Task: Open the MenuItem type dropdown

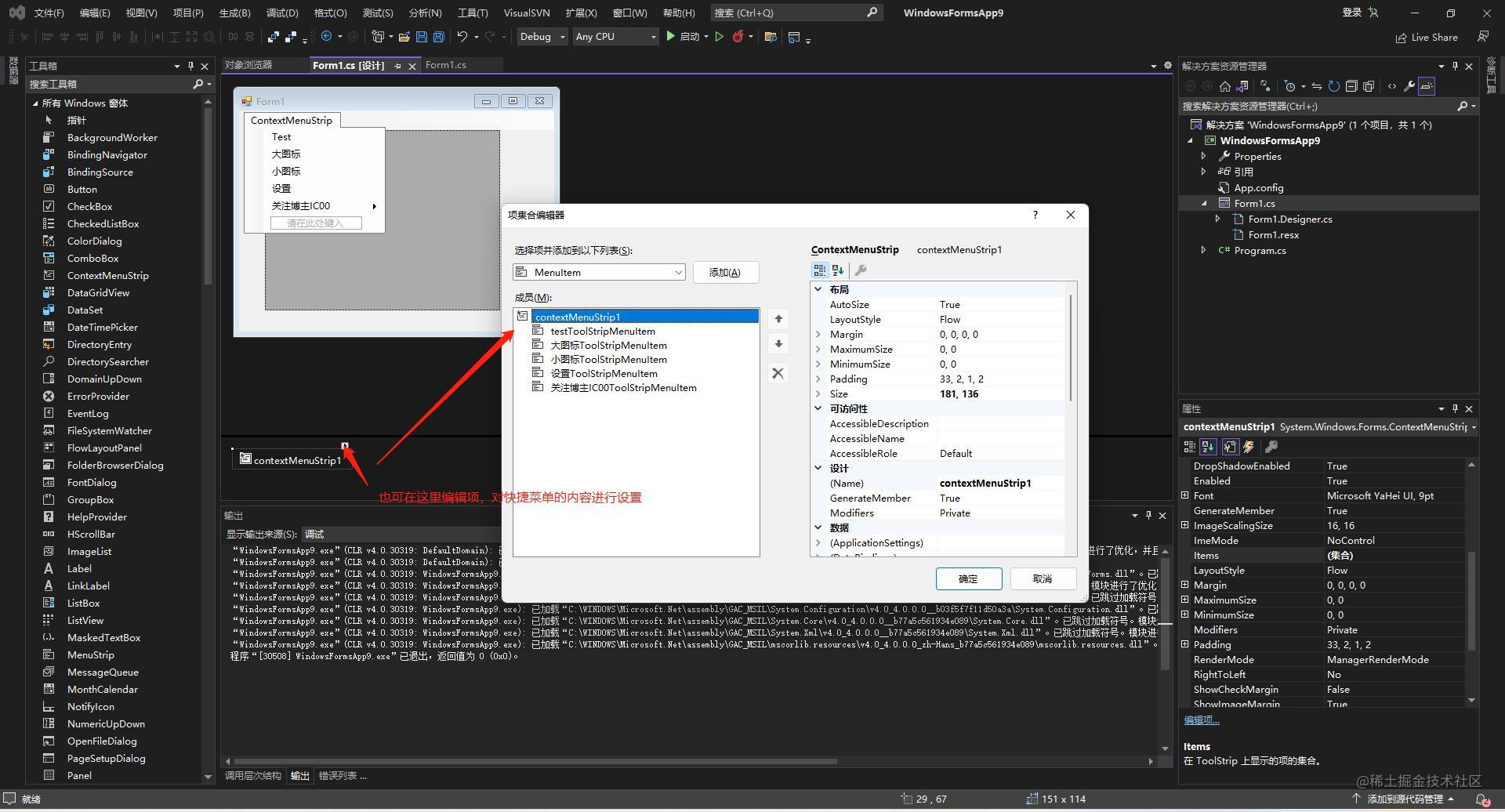Action: (678, 273)
